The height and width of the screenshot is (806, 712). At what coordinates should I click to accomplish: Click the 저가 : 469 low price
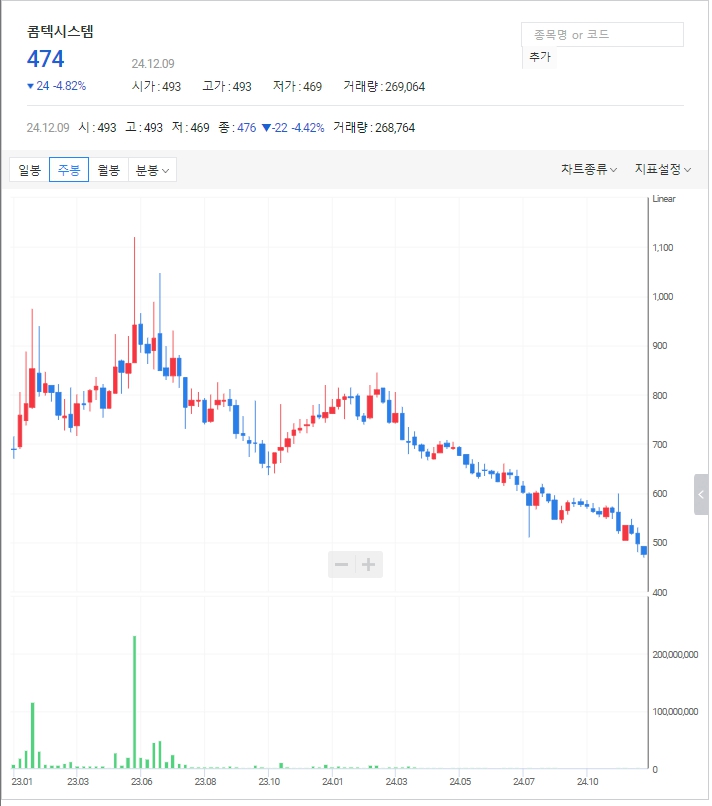pyautogui.click(x=297, y=86)
